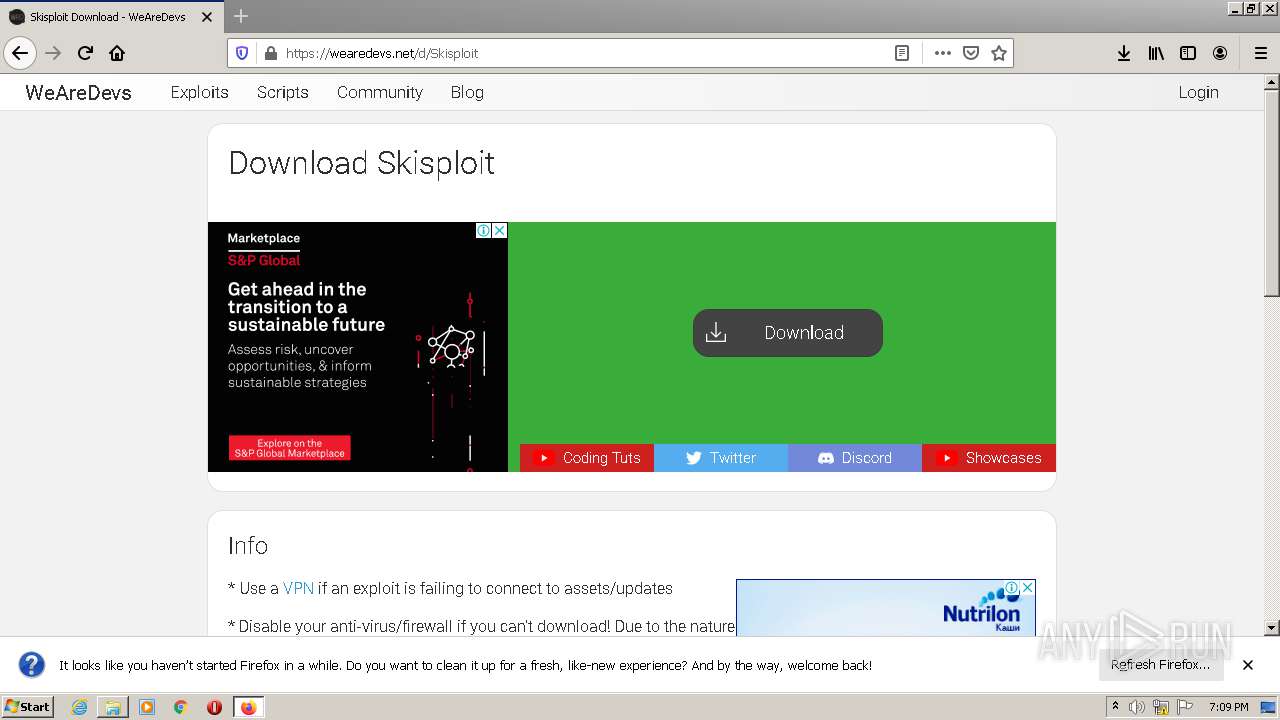Open Firefox account icon
The width and height of the screenshot is (1280, 720).
point(1220,53)
